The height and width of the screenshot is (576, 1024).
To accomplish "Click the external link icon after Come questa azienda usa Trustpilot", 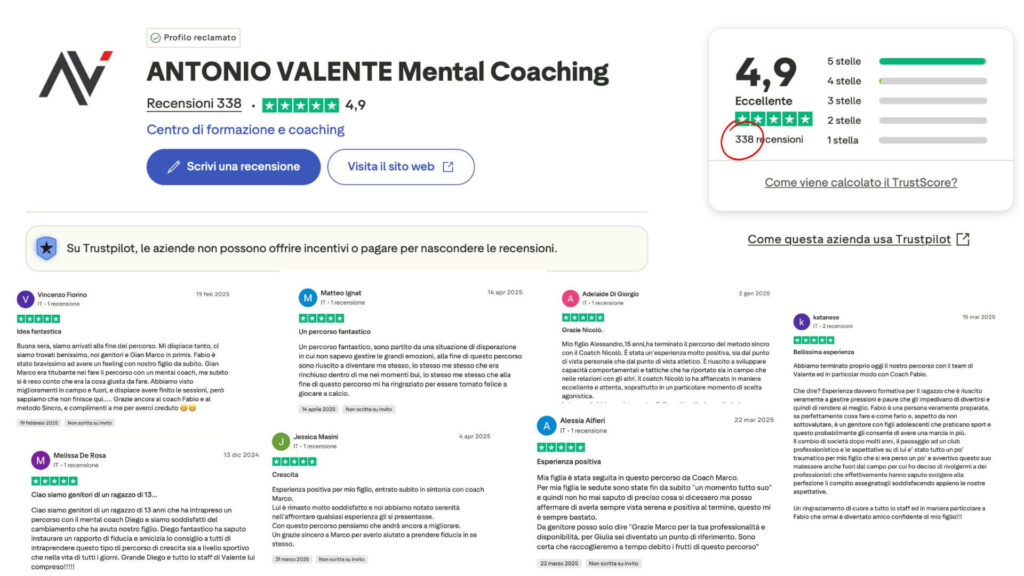I will (962, 239).
